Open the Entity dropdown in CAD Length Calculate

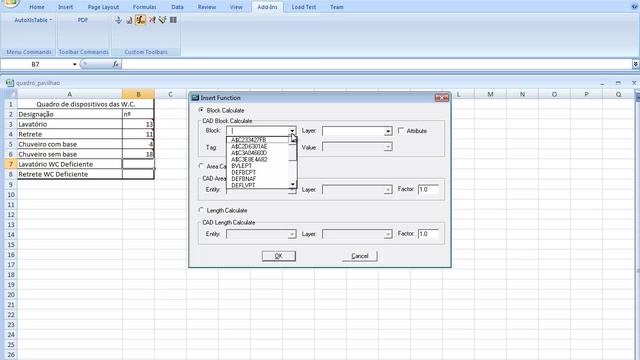(x=292, y=234)
